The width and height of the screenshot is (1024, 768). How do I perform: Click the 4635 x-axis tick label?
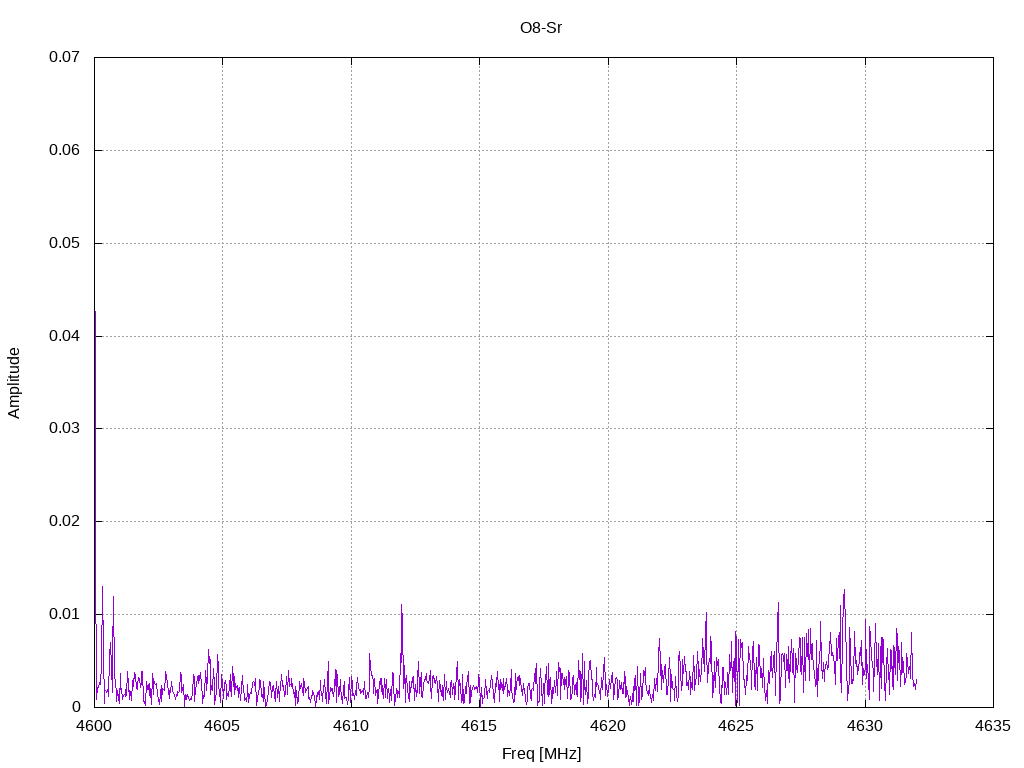coord(993,726)
